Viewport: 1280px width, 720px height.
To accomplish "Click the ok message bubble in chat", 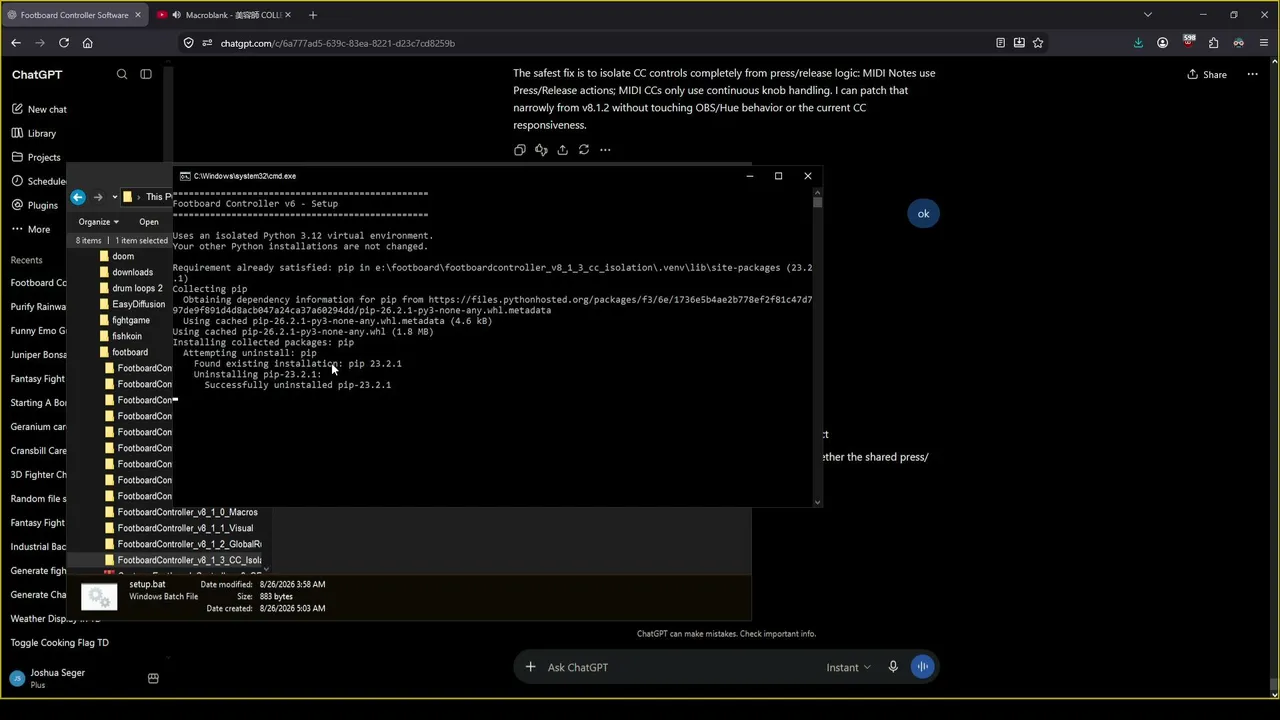I will tap(923, 213).
